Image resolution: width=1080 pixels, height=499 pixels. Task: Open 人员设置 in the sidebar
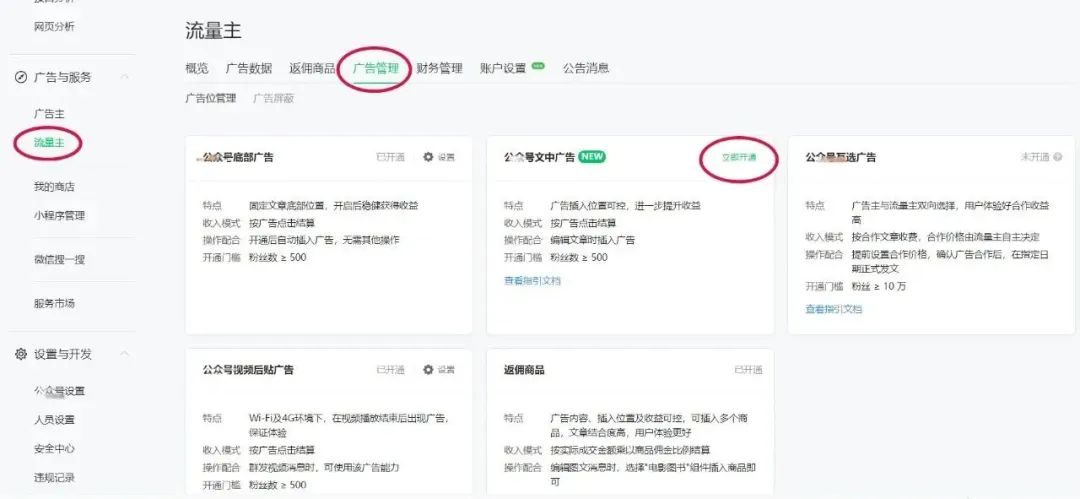(x=54, y=420)
